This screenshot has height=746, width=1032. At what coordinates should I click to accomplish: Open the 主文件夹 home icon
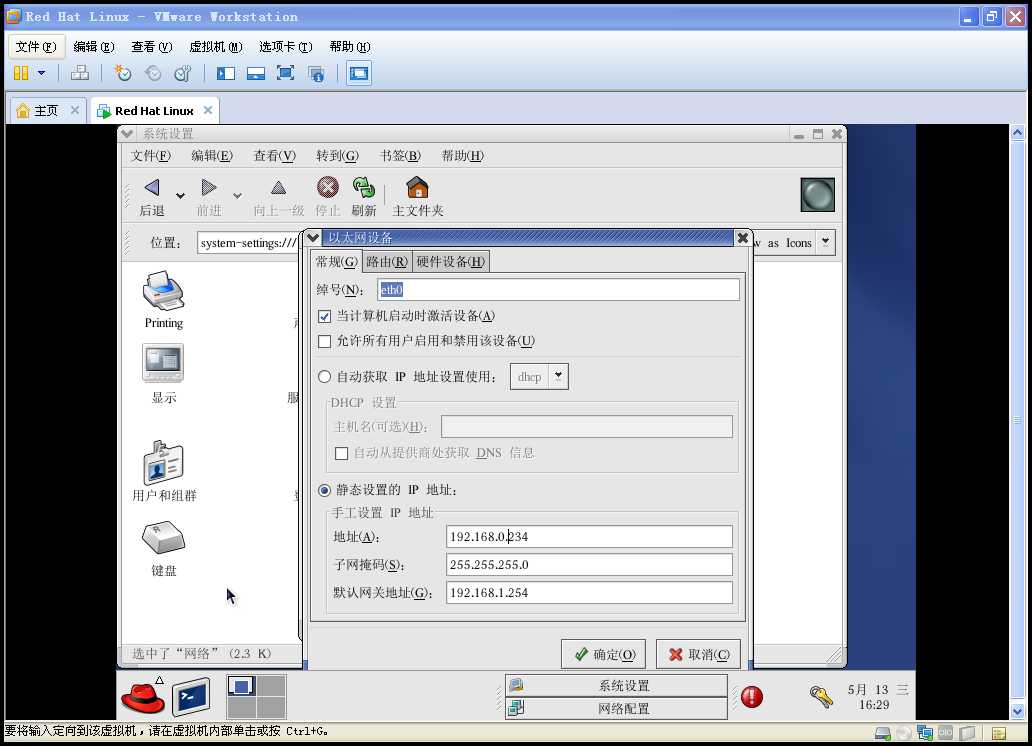(417, 188)
